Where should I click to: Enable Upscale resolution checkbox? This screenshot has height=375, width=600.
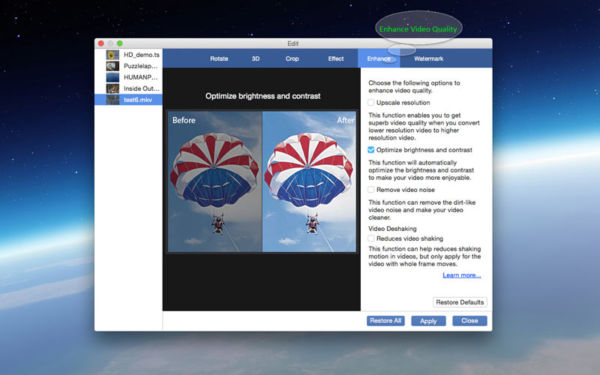371,103
